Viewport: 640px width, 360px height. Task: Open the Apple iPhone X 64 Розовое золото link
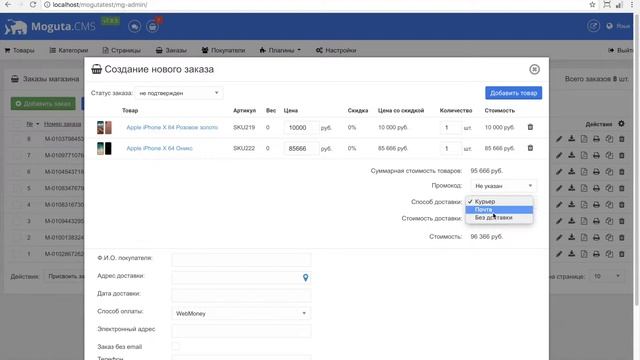(172, 127)
